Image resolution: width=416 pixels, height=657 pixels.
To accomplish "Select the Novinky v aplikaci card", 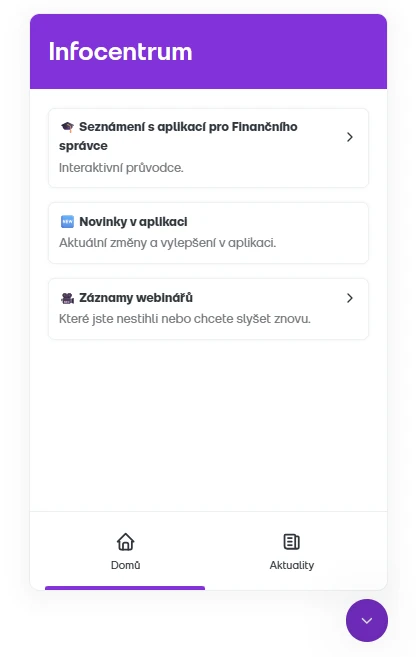I will [208, 233].
